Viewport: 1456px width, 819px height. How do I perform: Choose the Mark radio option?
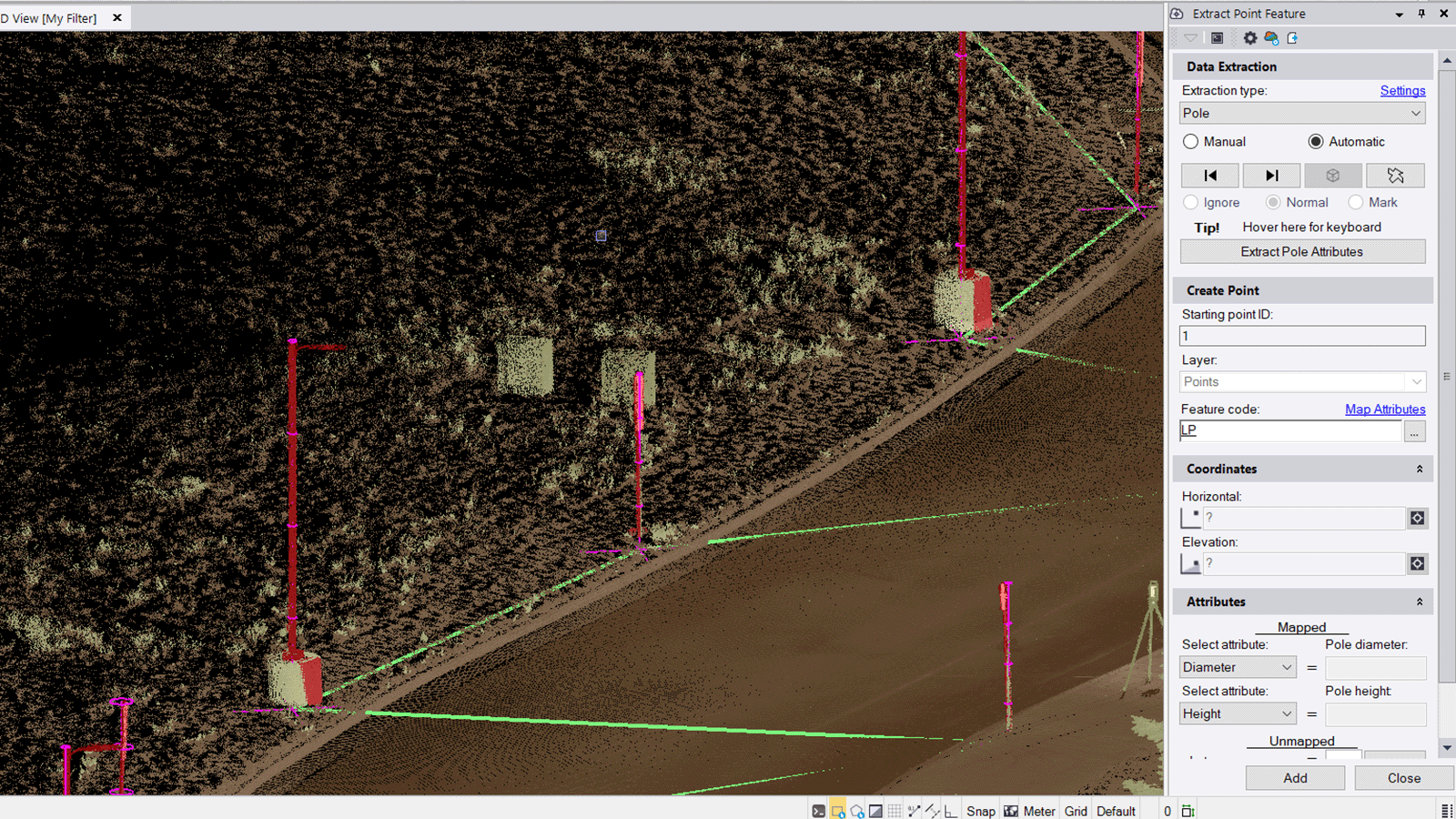(1356, 203)
